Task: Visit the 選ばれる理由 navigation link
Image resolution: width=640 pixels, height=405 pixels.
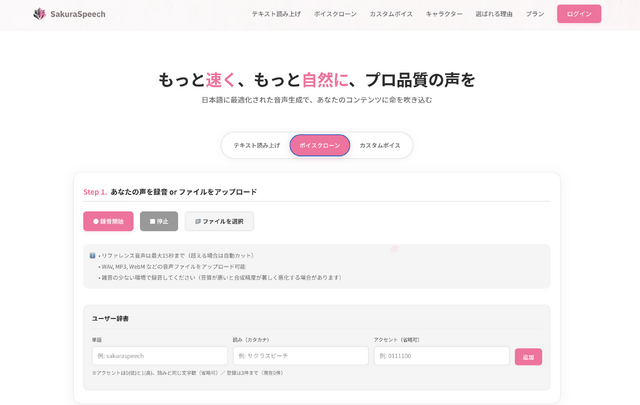Action: [x=494, y=14]
